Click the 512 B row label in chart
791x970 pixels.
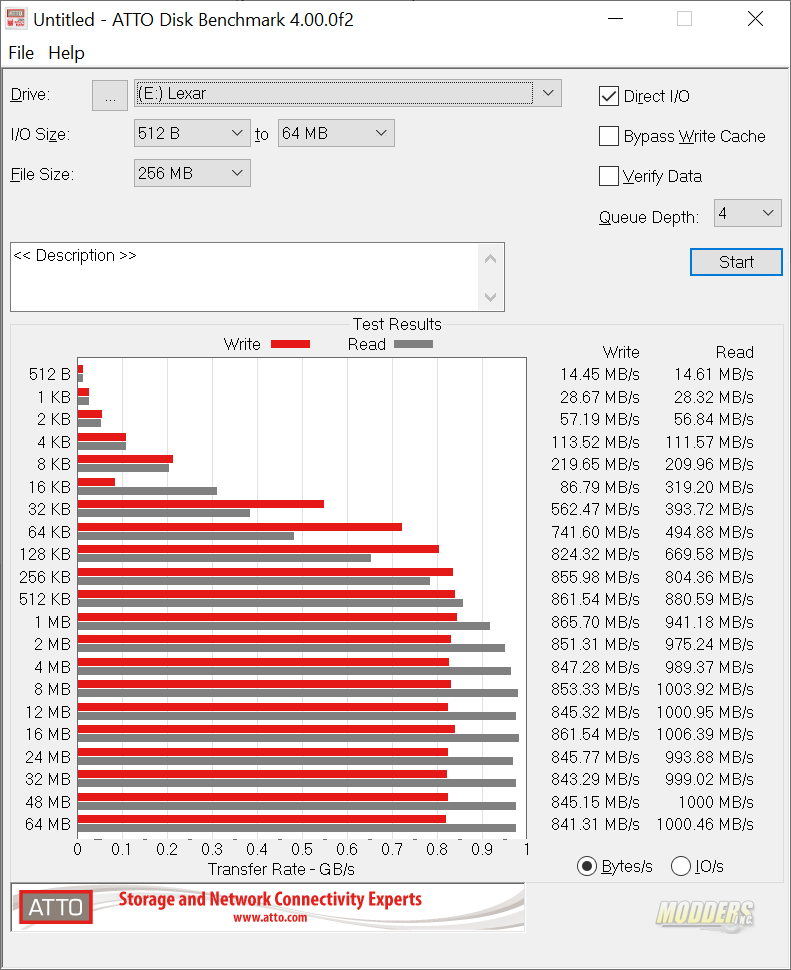coord(49,375)
